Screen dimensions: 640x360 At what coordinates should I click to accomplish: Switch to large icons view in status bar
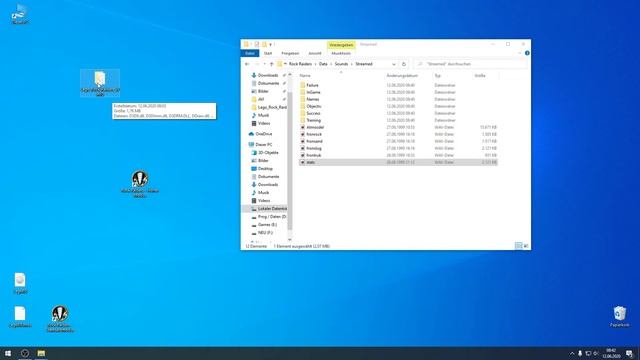click(526, 246)
